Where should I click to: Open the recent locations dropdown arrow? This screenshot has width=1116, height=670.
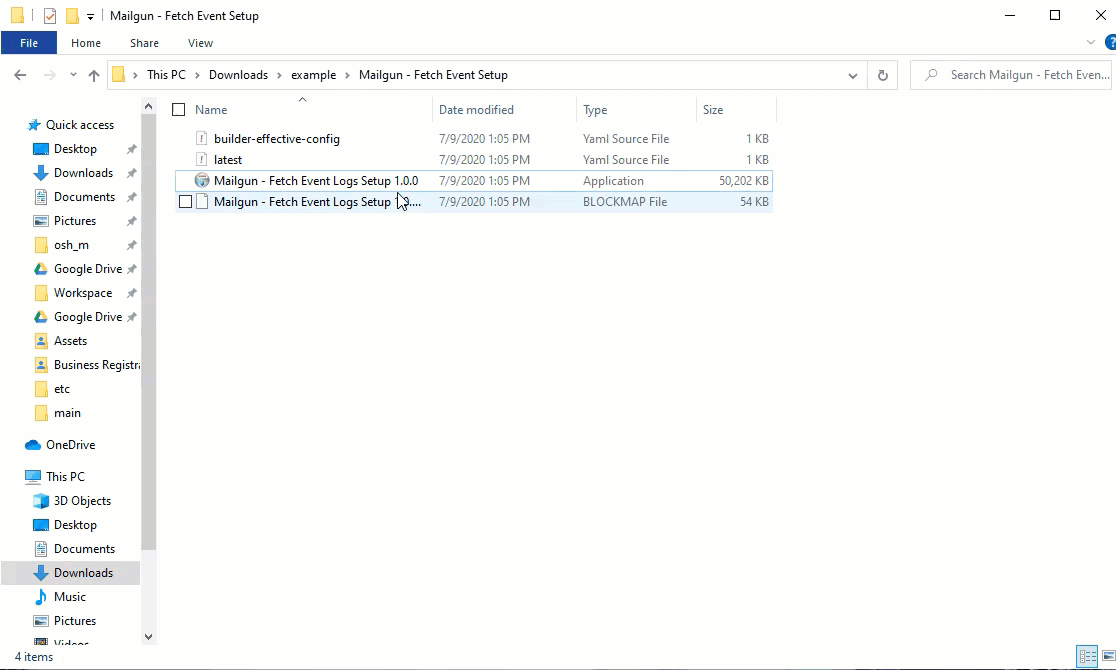tap(73, 75)
